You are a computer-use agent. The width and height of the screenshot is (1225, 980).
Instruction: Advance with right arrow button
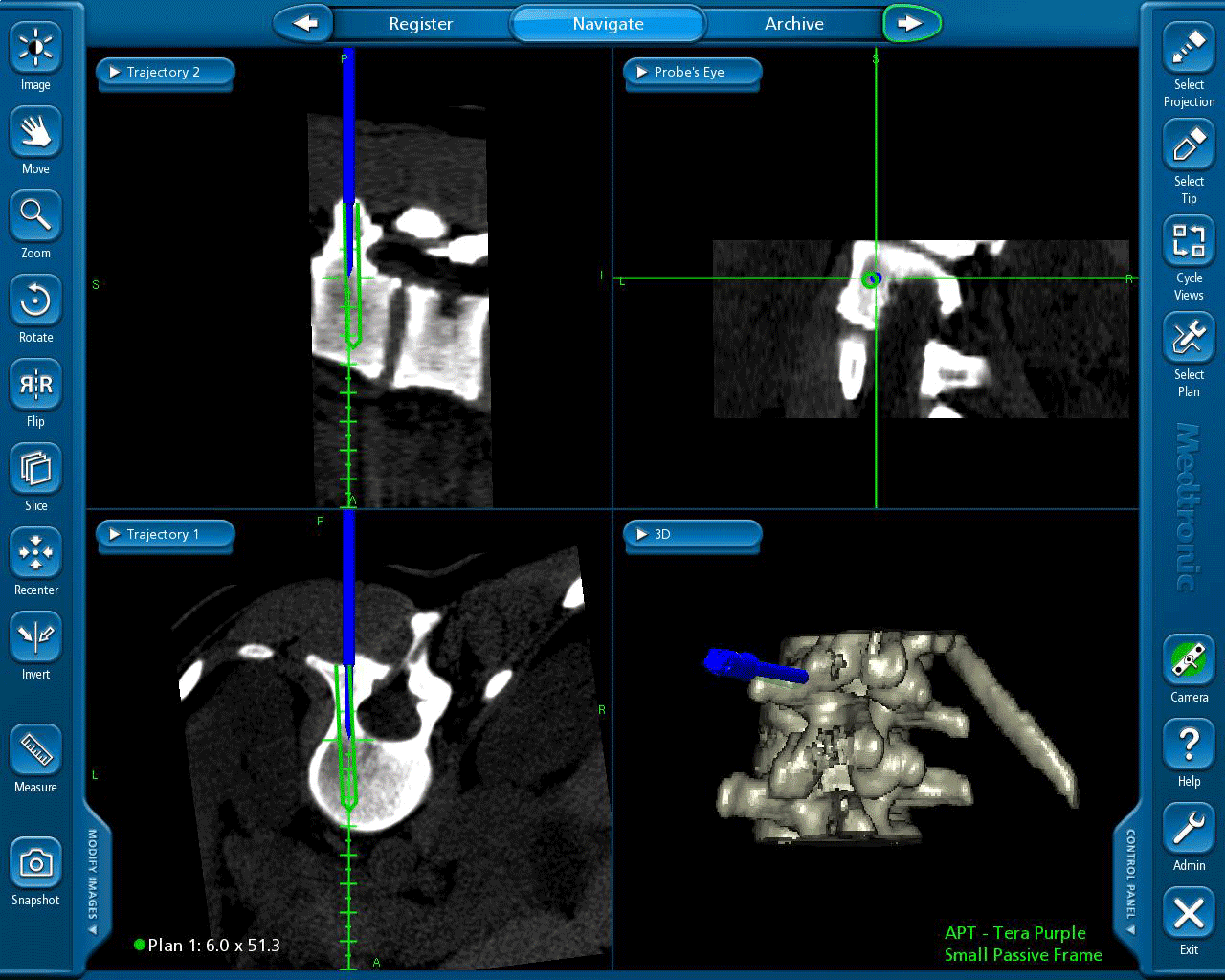pos(911,23)
